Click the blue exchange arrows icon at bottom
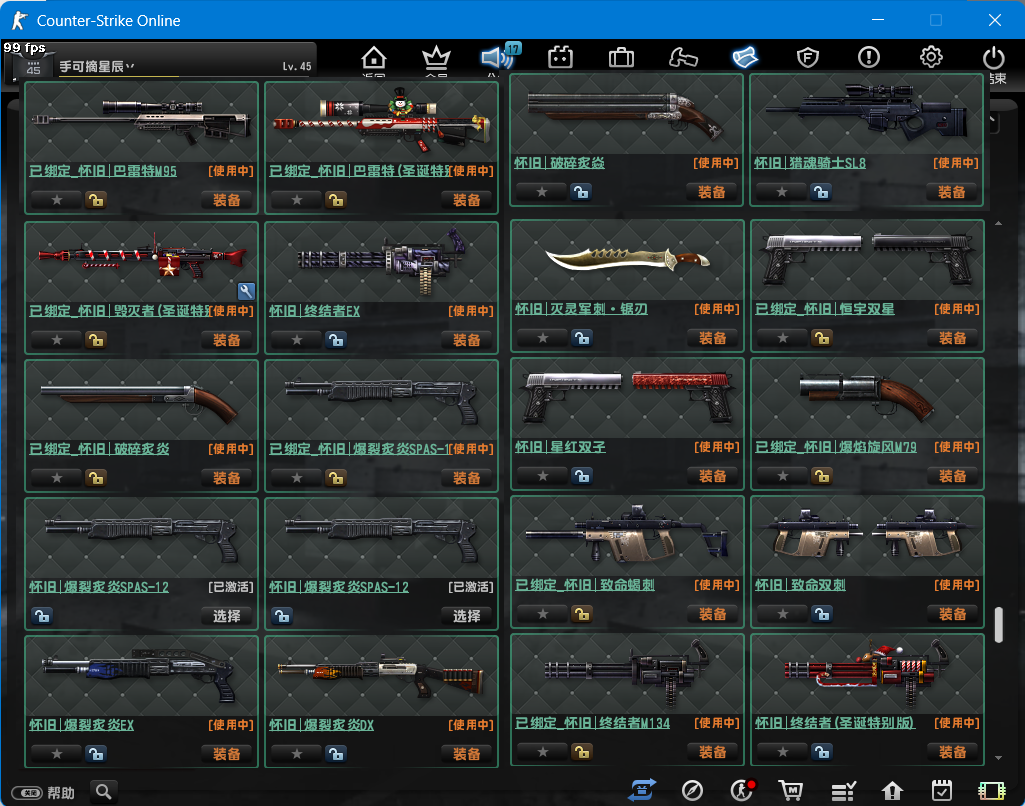 [x=642, y=790]
